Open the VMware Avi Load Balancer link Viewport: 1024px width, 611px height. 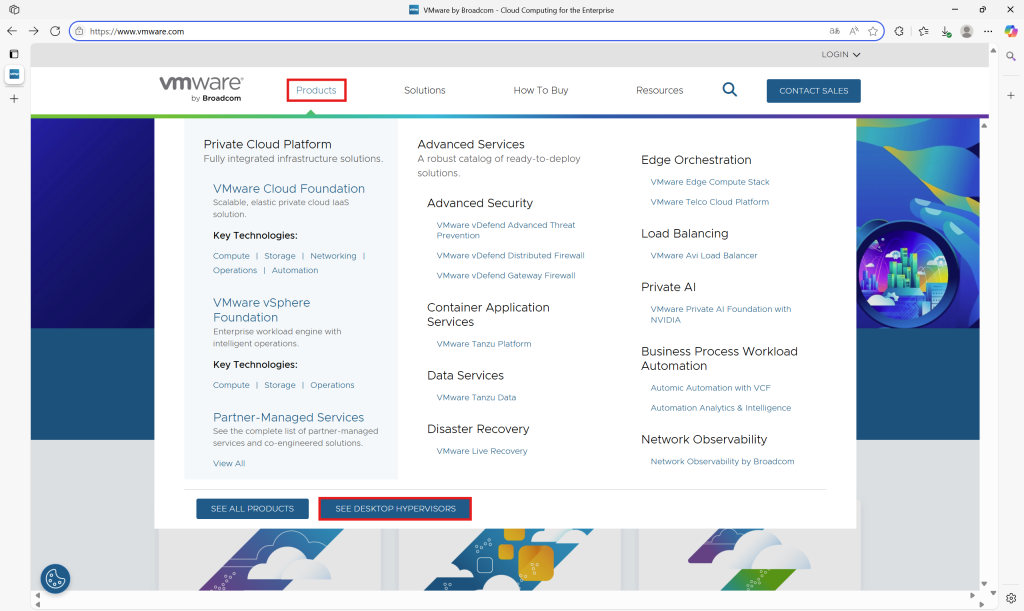pos(703,256)
